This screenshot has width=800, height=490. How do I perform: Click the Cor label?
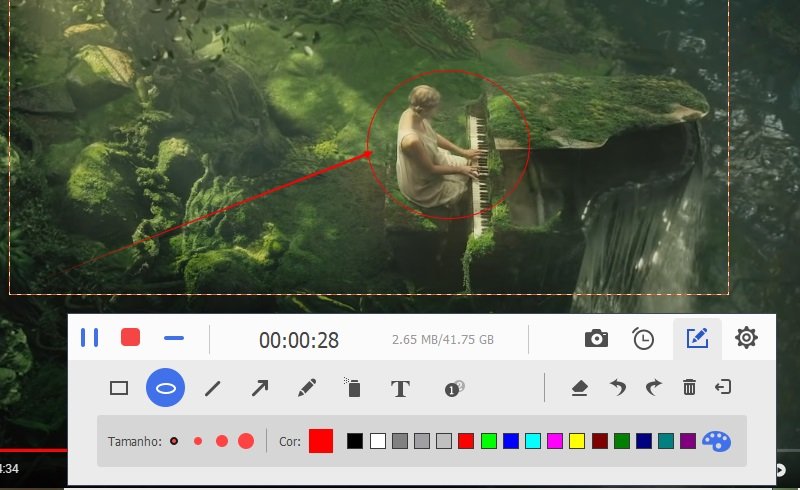pyautogui.click(x=290, y=442)
